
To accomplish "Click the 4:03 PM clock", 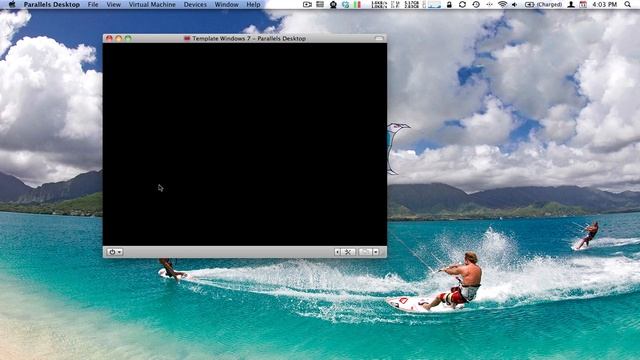I will 604,4.
